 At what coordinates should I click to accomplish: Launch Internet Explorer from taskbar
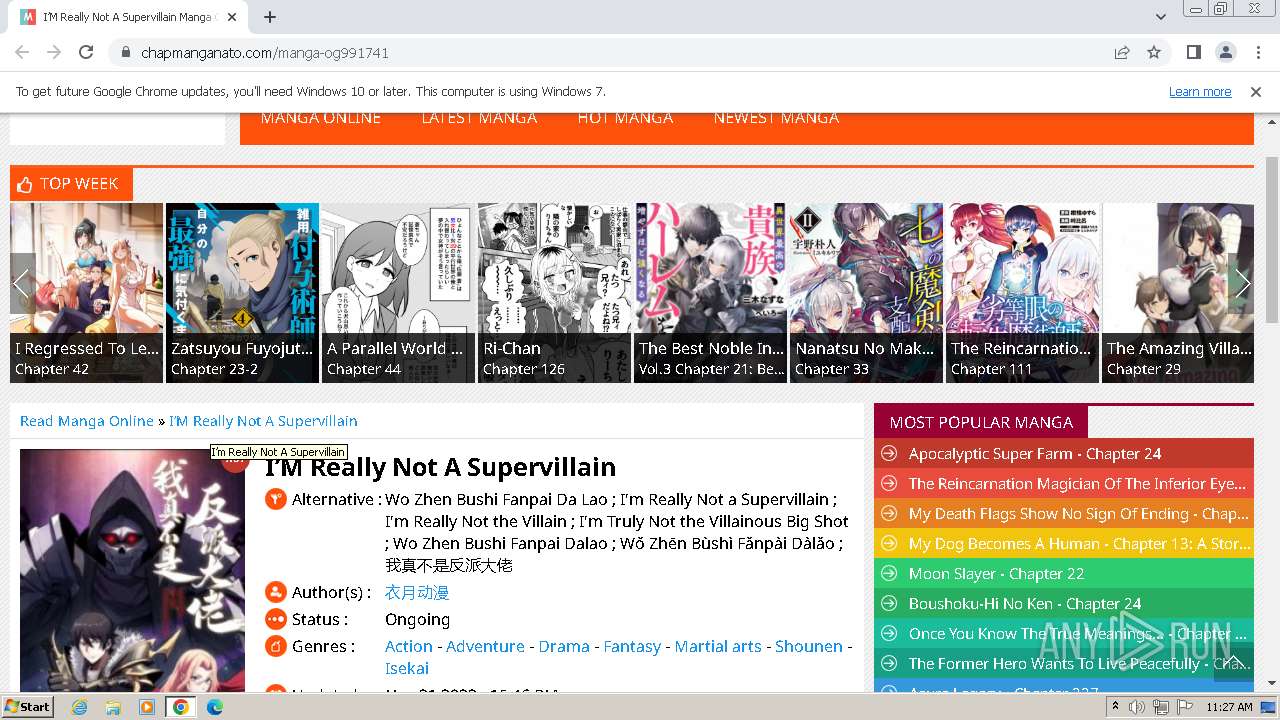tap(79, 707)
